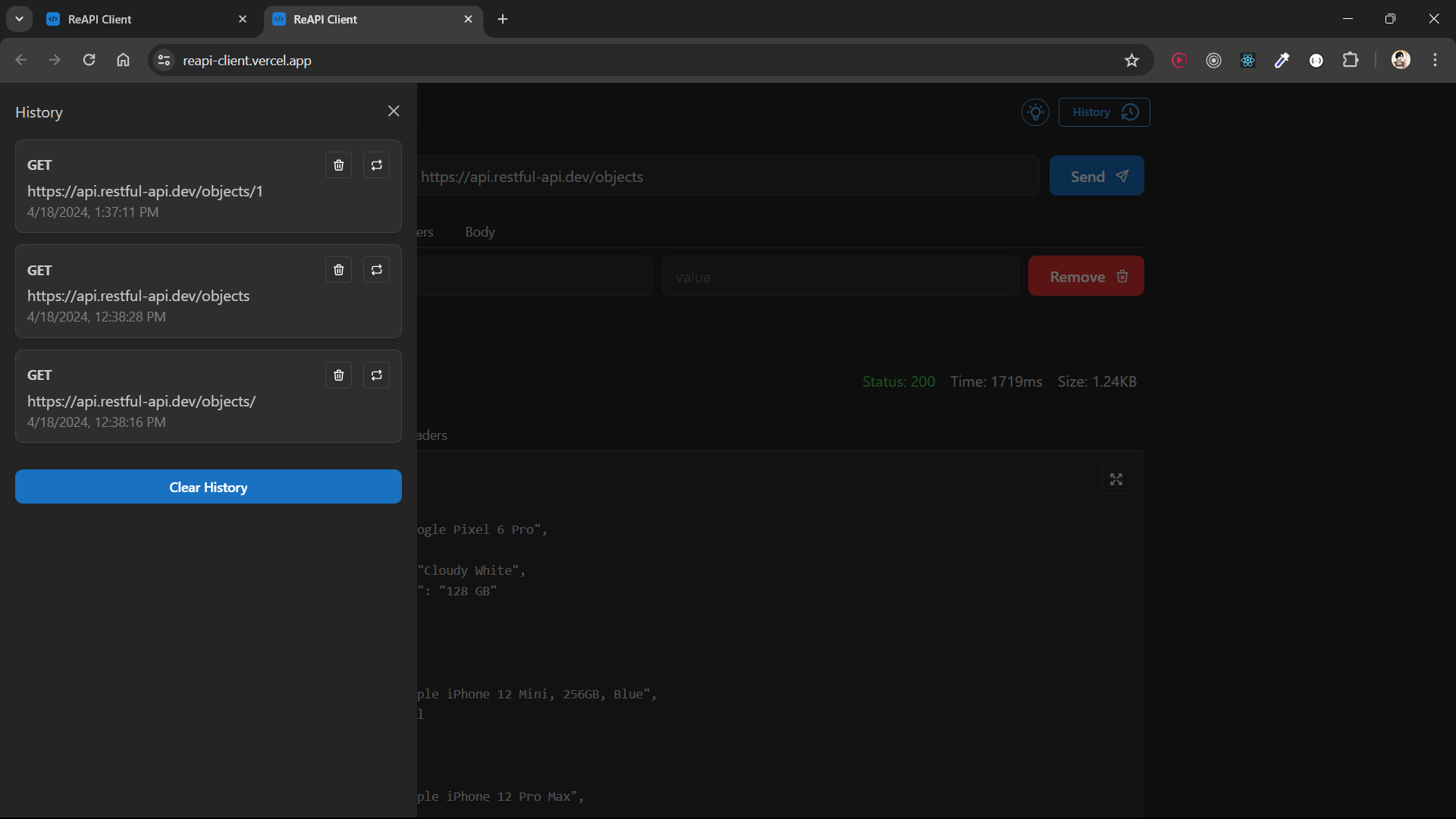Bookmark the page with the star icon

[x=1132, y=60]
